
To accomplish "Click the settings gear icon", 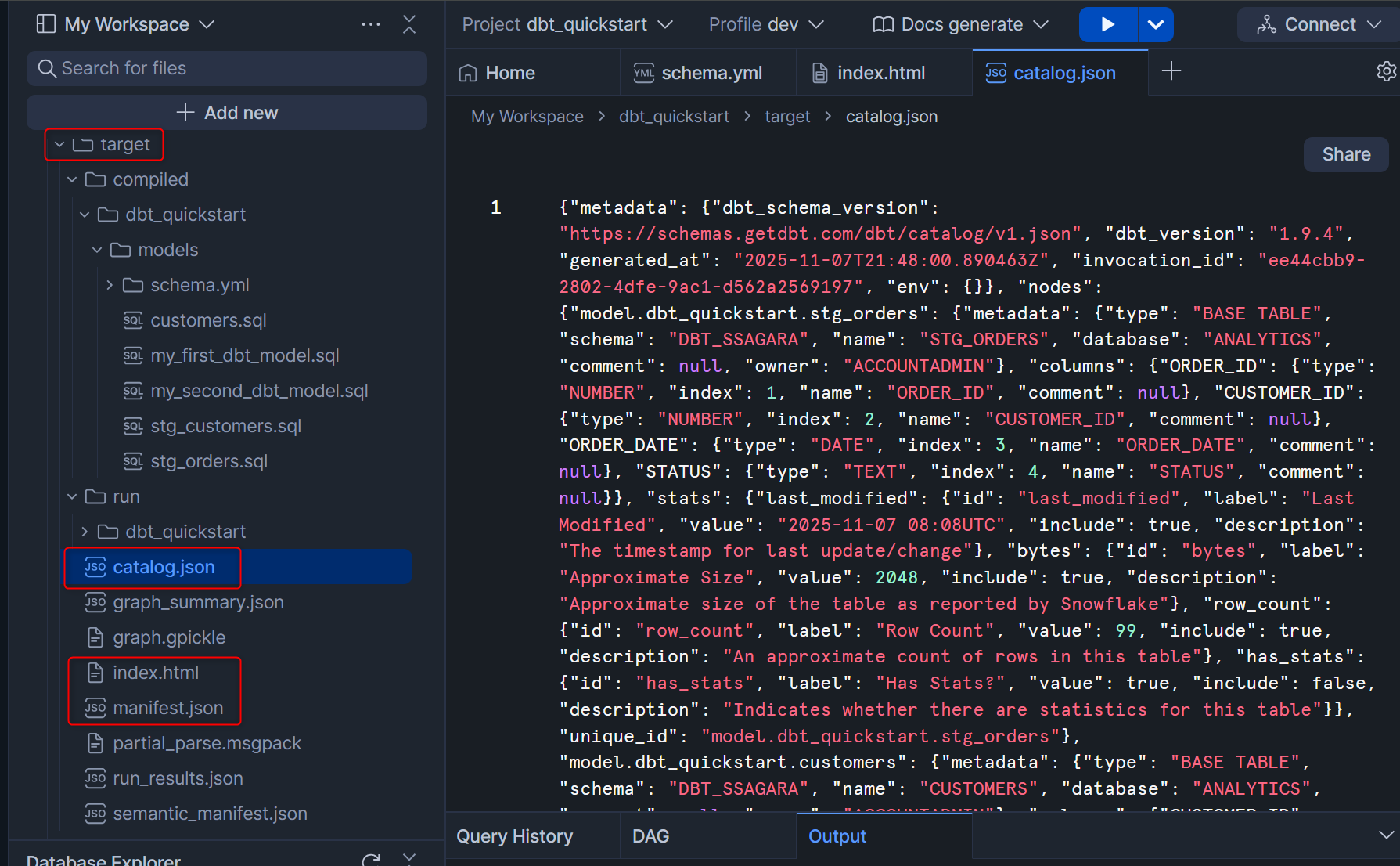I will click(x=1386, y=72).
